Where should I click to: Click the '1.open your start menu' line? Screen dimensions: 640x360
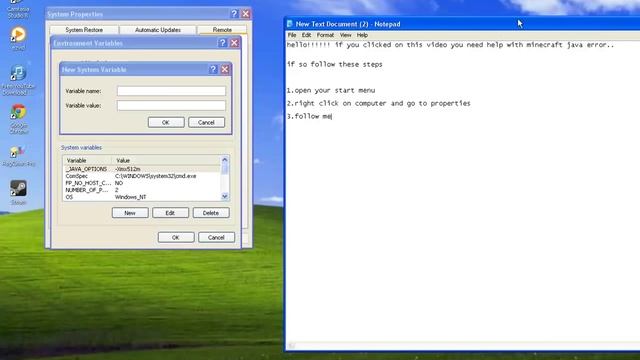click(x=331, y=90)
